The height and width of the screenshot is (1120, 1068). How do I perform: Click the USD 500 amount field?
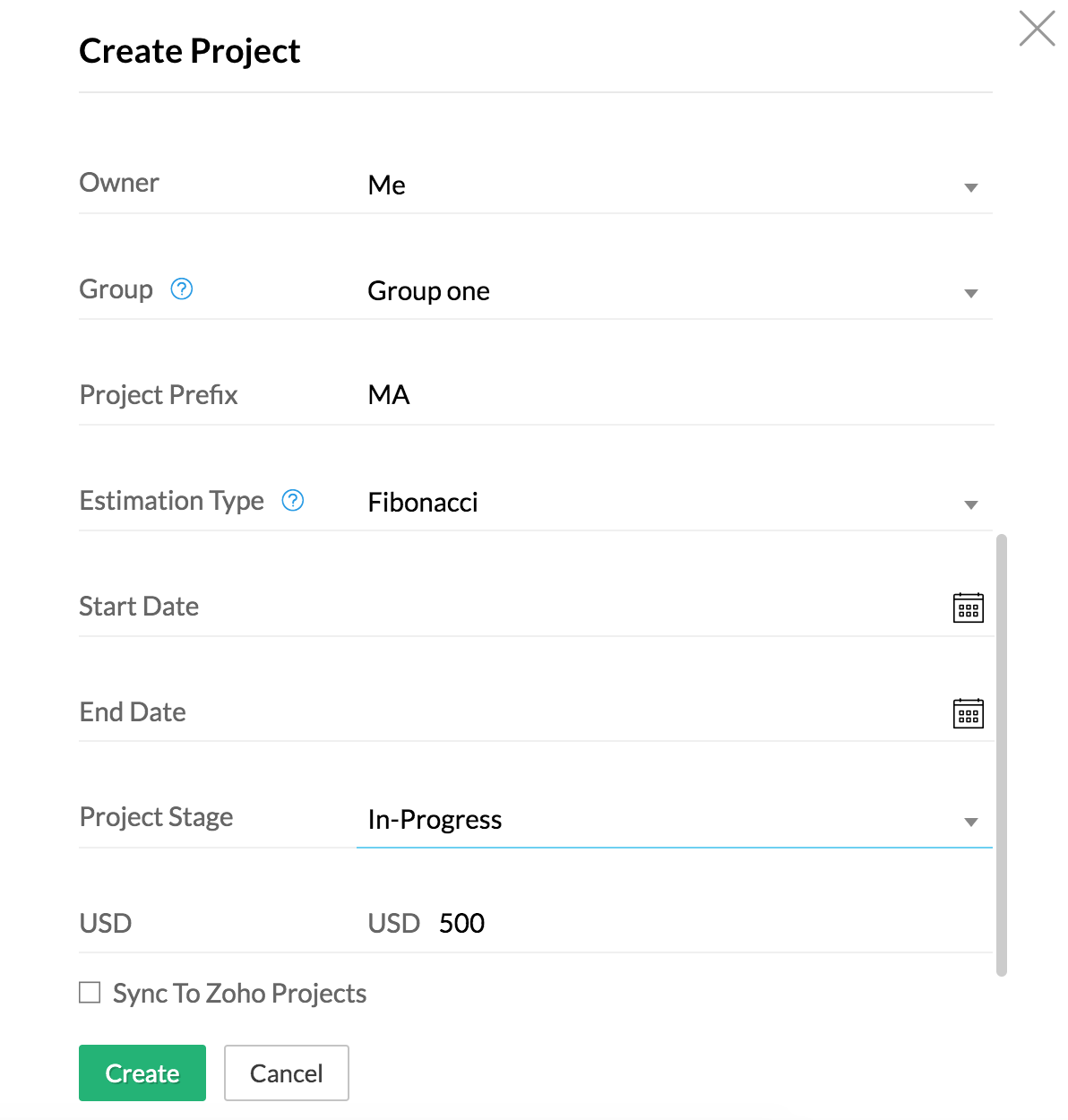tap(461, 923)
